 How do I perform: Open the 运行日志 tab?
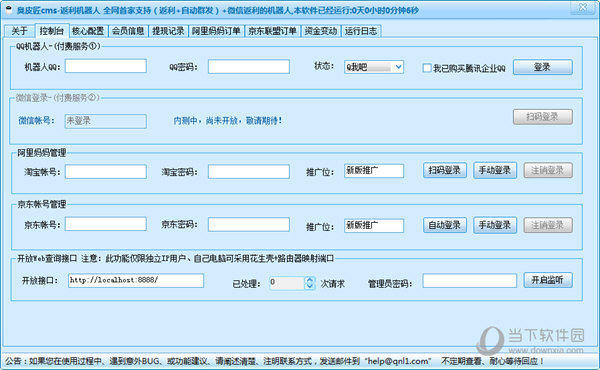point(361,31)
